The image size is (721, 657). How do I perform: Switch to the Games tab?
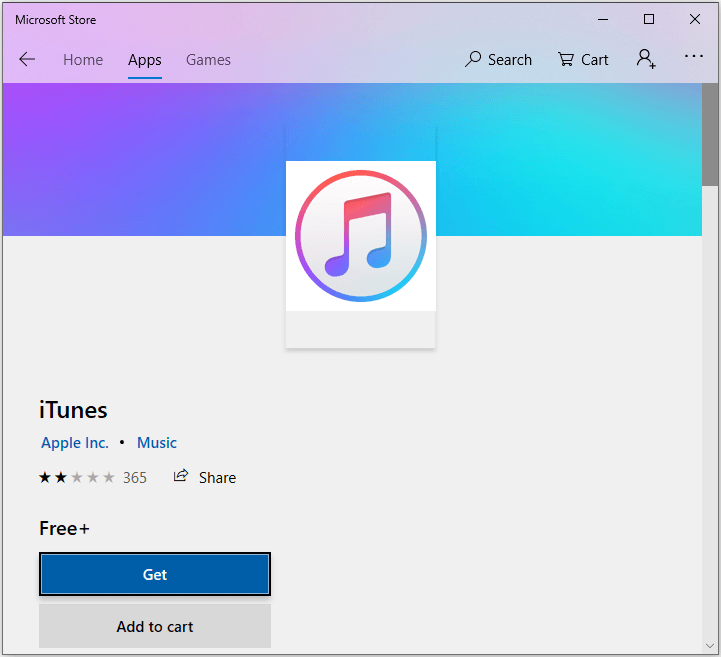point(208,60)
